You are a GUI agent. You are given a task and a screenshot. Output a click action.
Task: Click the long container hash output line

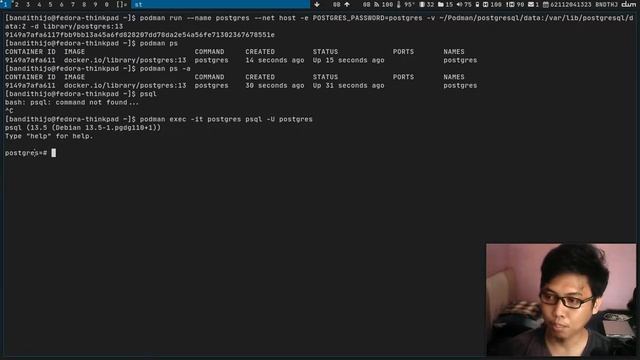coord(140,35)
